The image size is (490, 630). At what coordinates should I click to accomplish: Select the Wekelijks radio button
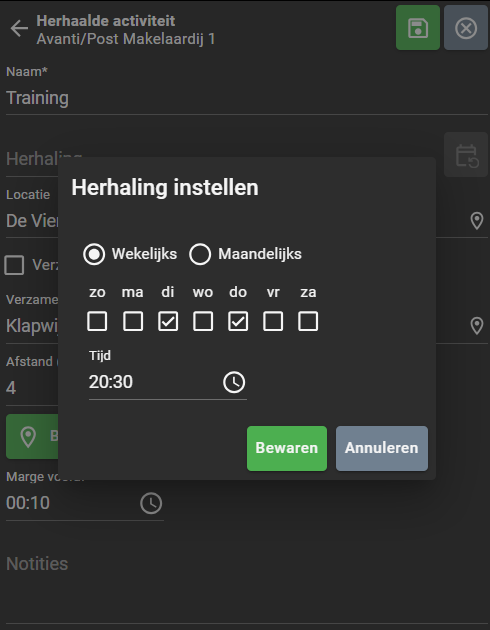[94, 254]
